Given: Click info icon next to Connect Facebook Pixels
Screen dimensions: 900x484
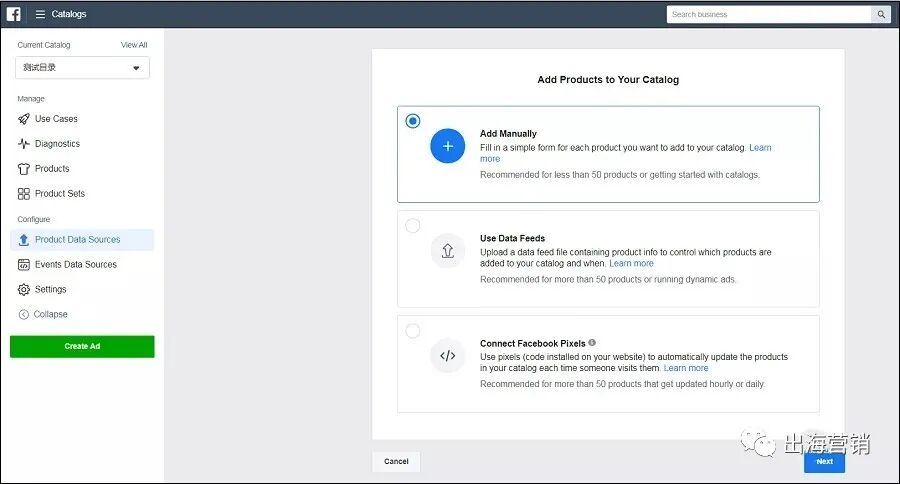Looking at the screenshot, I should coord(592,343).
